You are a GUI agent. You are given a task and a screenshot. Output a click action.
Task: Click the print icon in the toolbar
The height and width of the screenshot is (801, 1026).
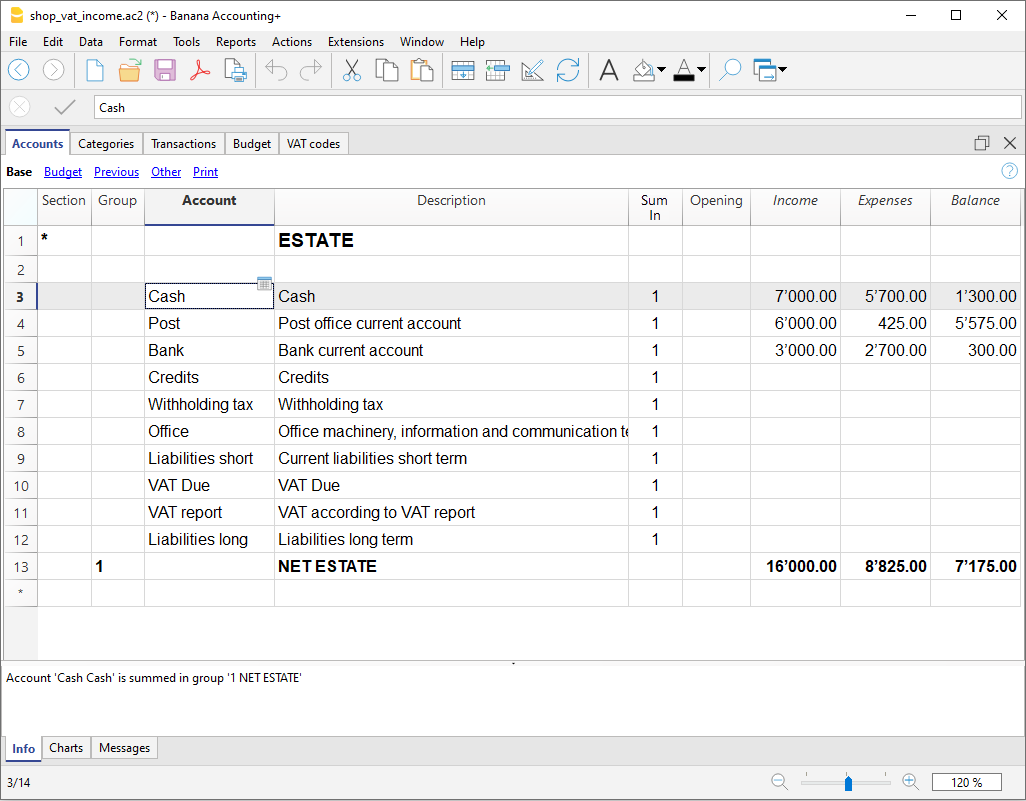235,69
